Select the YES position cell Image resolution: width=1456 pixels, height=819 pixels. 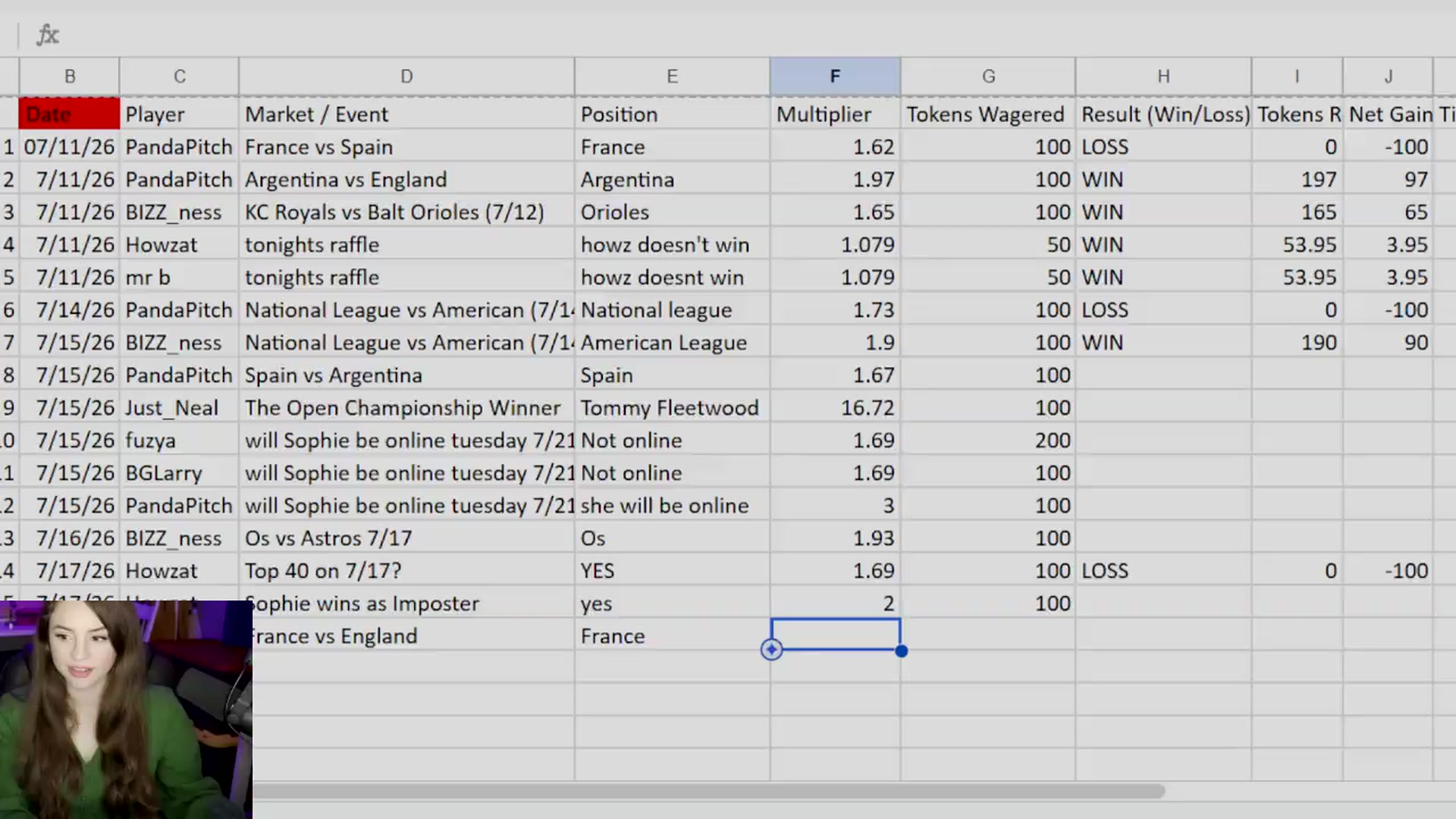(x=672, y=570)
